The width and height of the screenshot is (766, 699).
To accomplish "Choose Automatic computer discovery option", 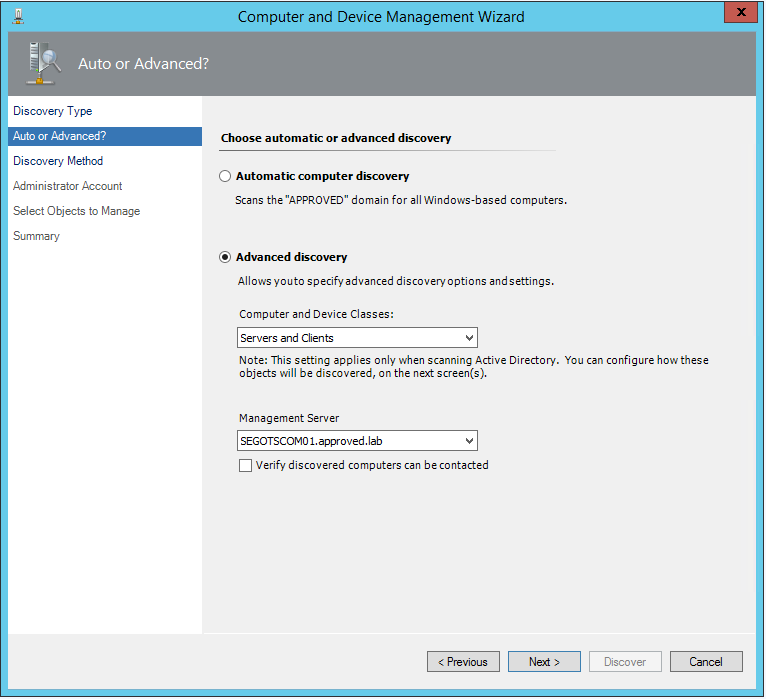I will [225, 176].
